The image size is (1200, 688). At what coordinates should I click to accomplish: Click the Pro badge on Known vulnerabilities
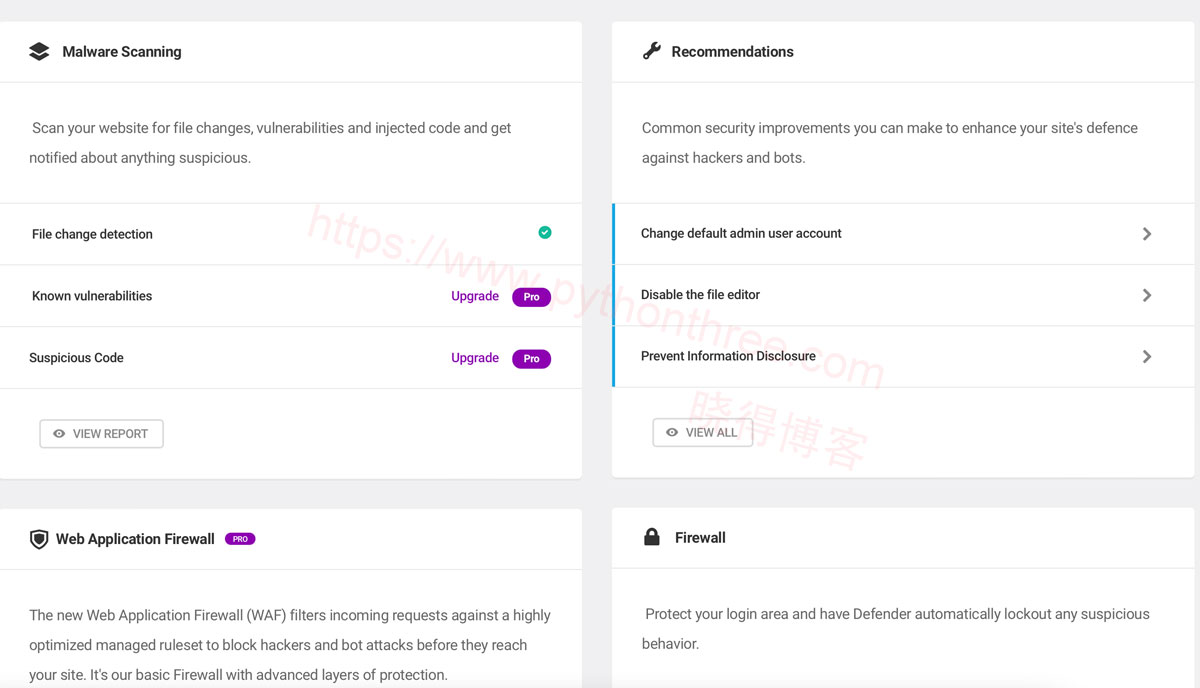(x=531, y=297)
